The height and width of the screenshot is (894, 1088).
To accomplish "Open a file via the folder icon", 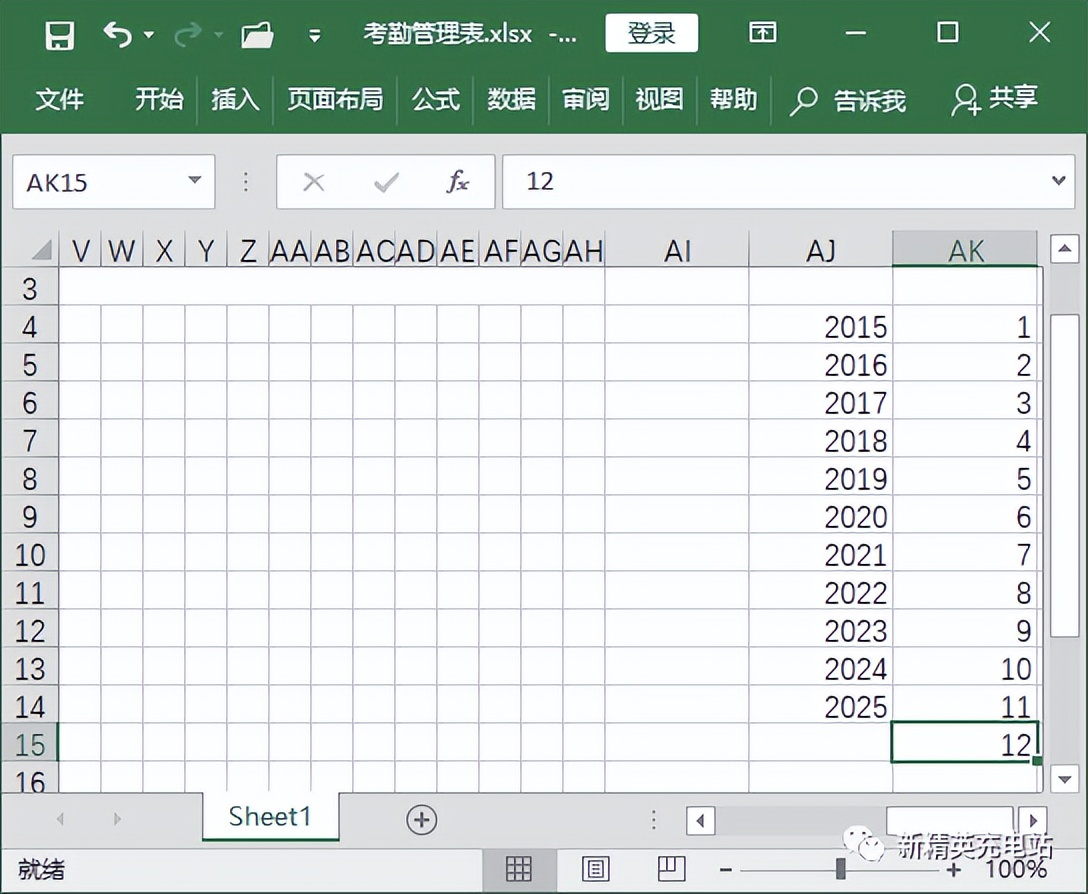I will coord(256,33).
